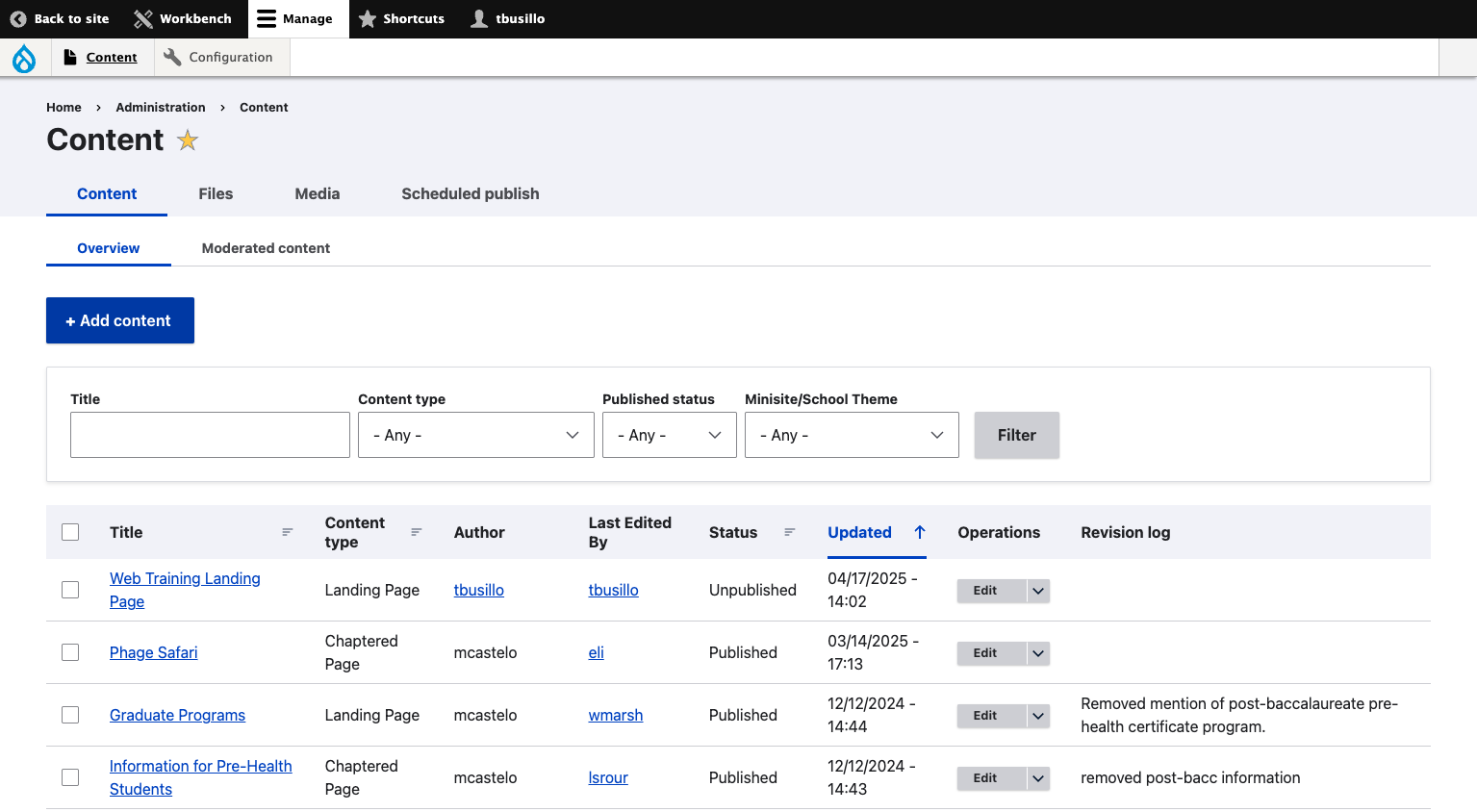This screenshot has width=1477, height=812.
Task: Click the Drupal drop logo icon
Action: tap(24, 59)
